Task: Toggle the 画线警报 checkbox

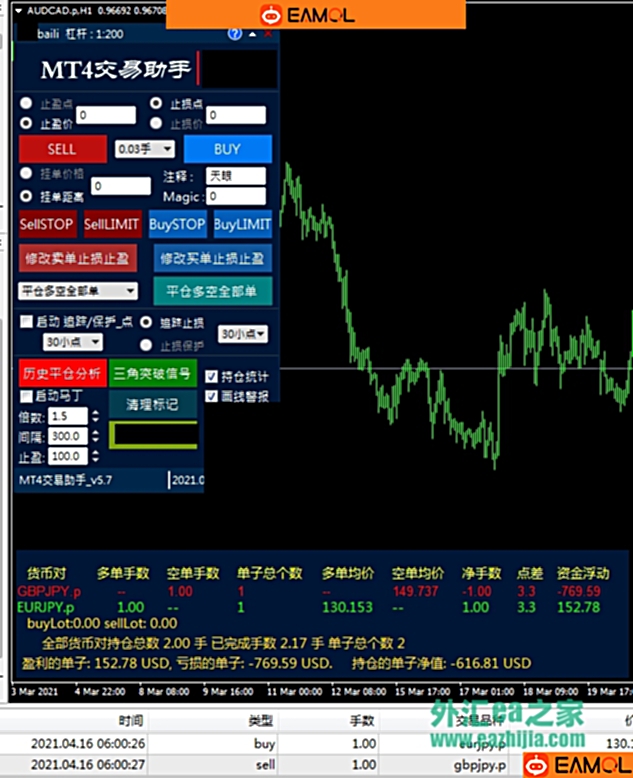Action: pos(211,396)
